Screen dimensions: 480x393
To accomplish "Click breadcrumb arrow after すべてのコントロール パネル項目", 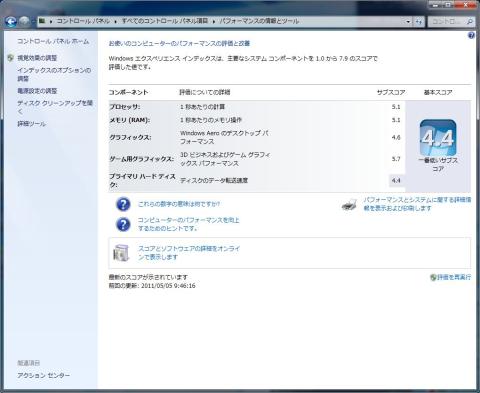I will [214, 21].
